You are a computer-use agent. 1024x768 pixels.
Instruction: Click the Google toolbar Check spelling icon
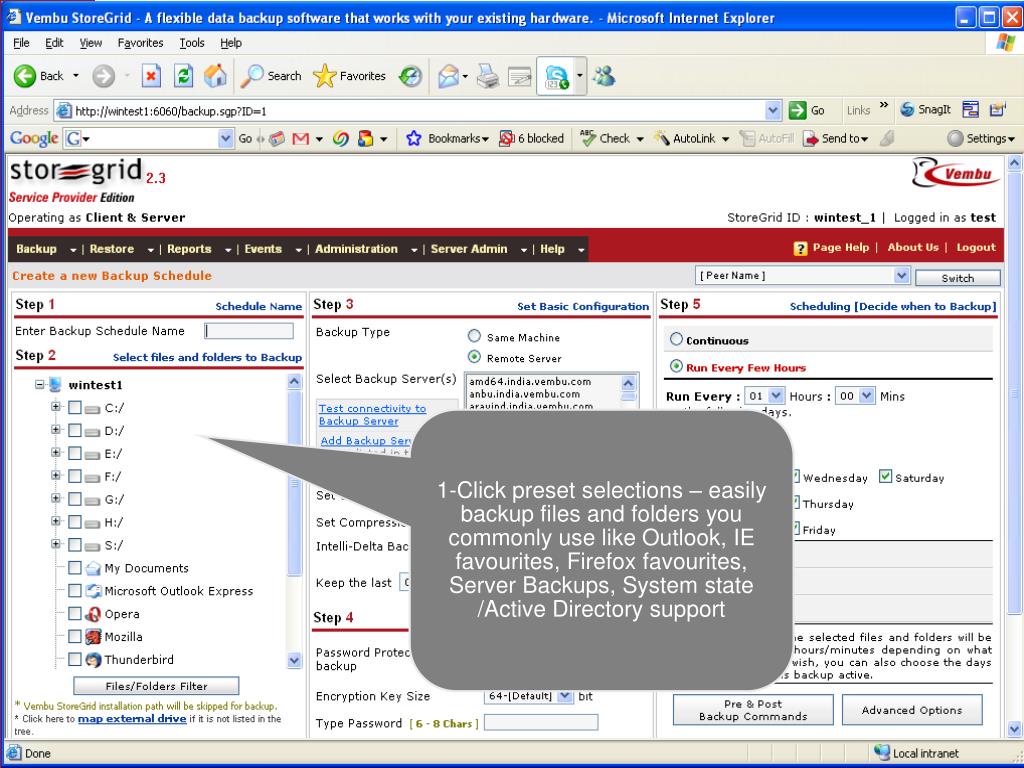tap(587, 138)
